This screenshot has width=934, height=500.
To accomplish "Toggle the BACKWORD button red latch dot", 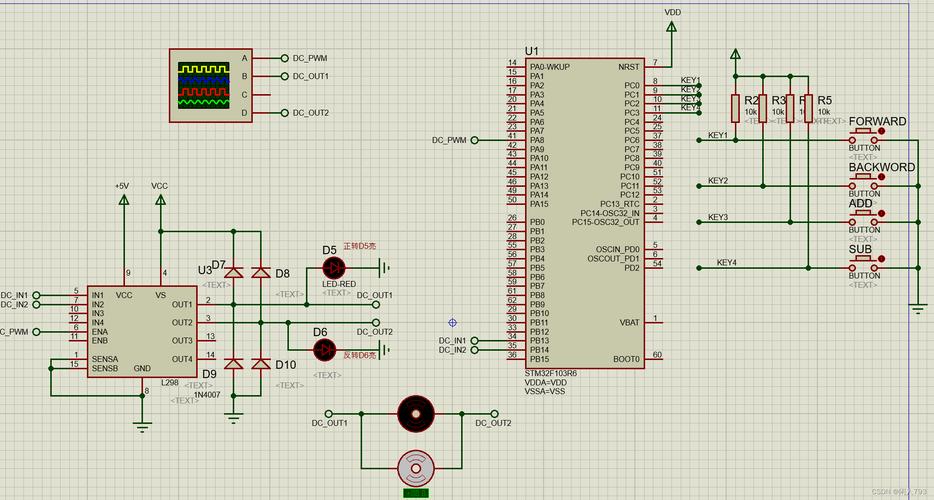I will pyautogui.click(x=882, y=177).
